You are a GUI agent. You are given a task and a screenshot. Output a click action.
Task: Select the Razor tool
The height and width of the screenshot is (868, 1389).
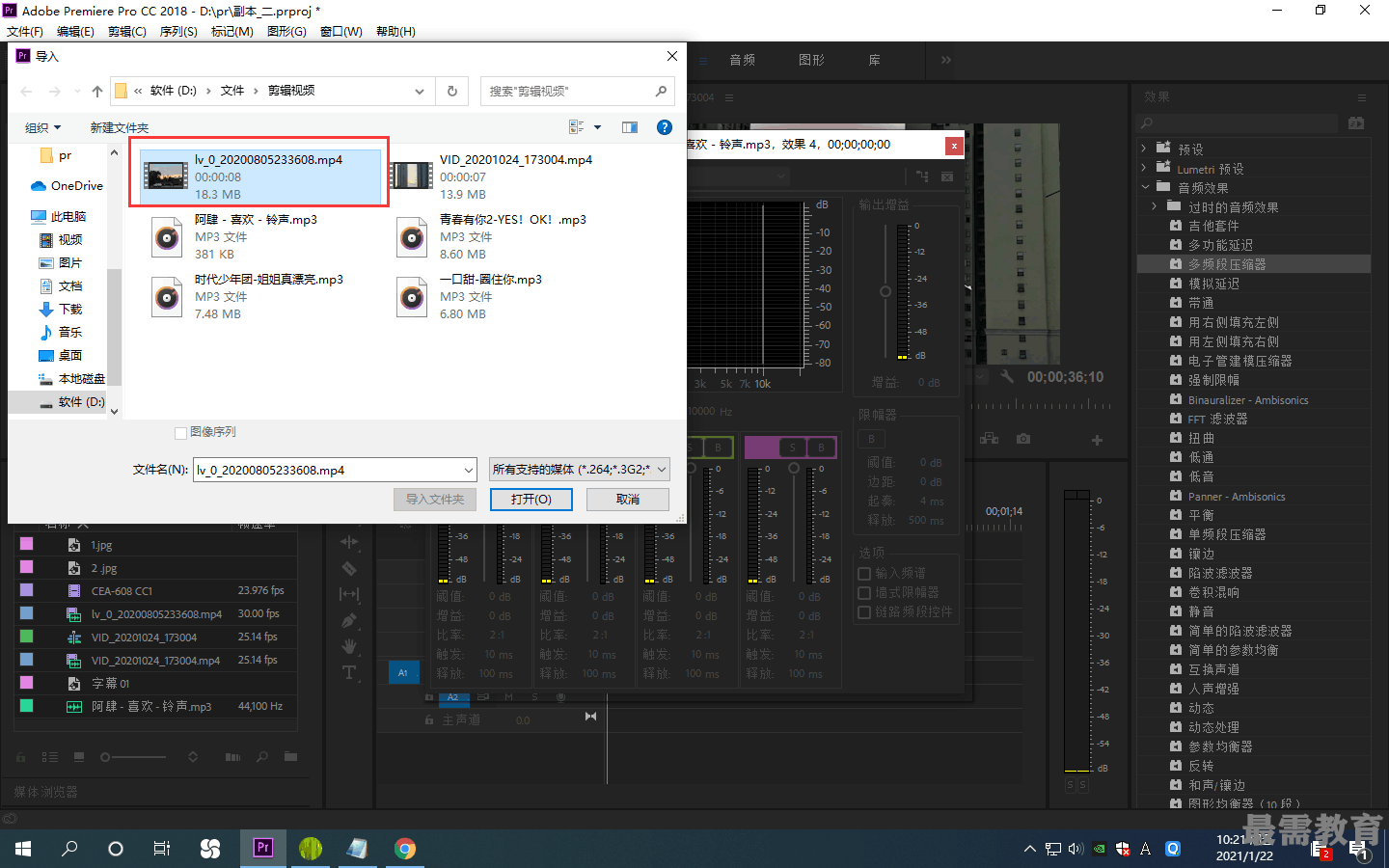click(x=349, y=568)
